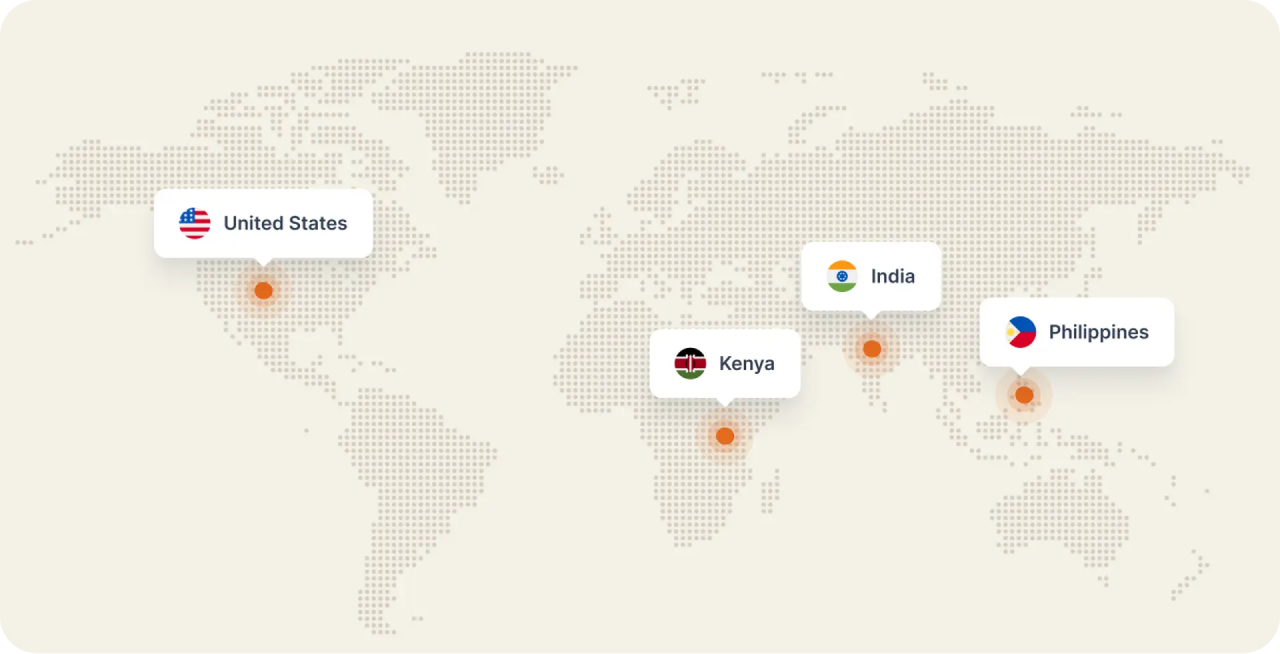Click the pointer tip of United States tooltip
Viewport: 1280px width, 654px height.
(x=263, y=262)
